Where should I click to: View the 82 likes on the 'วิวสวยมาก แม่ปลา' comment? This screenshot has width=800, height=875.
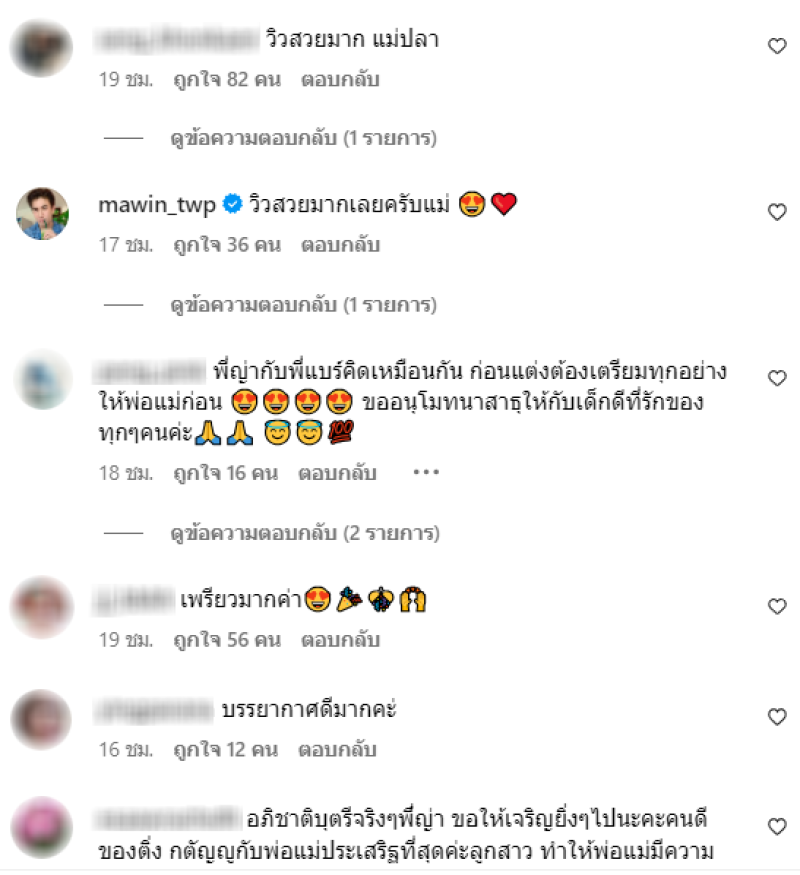coord(227,79)
